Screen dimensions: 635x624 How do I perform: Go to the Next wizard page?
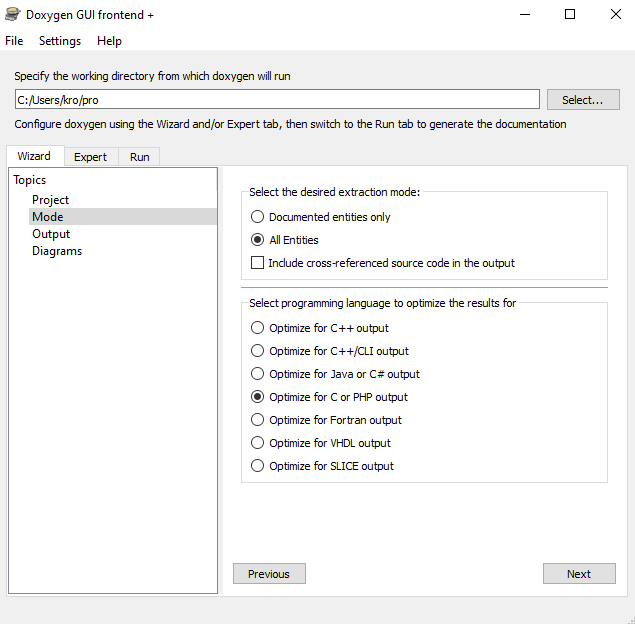579,574
